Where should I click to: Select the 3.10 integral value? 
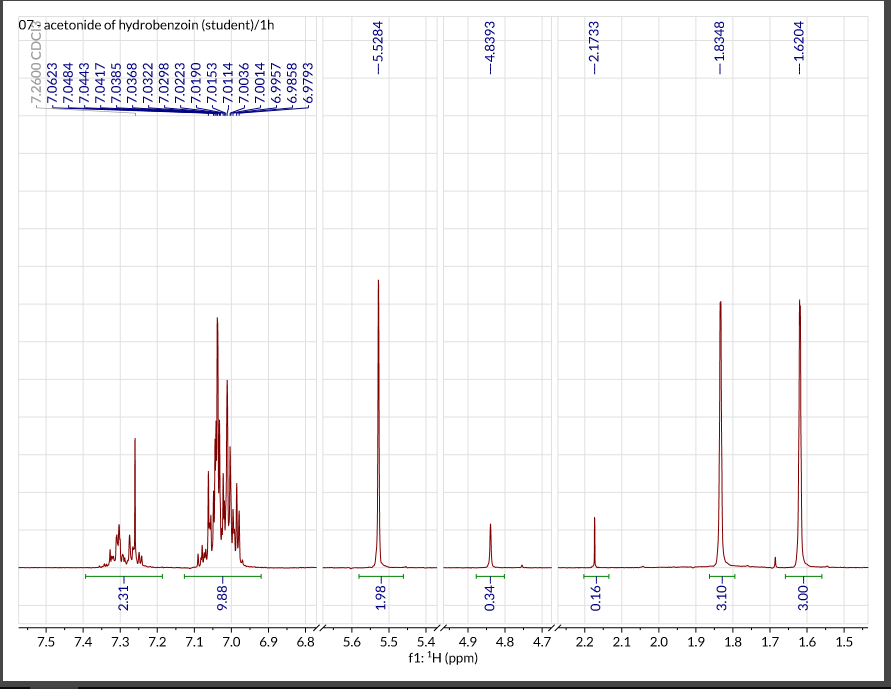(722, 598)
